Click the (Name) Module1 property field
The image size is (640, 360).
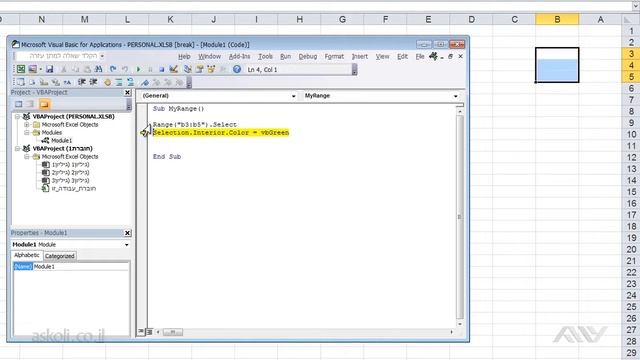click(x=71, y=267)
